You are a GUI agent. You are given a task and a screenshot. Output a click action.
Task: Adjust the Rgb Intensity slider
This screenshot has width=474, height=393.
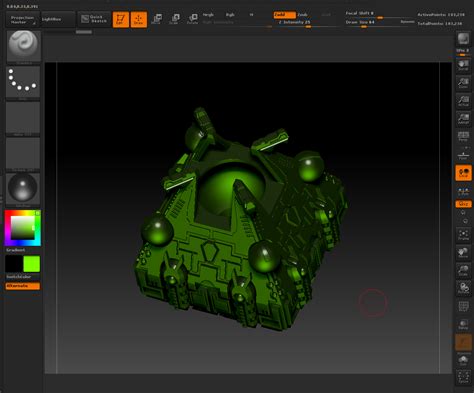click(237, 23)
